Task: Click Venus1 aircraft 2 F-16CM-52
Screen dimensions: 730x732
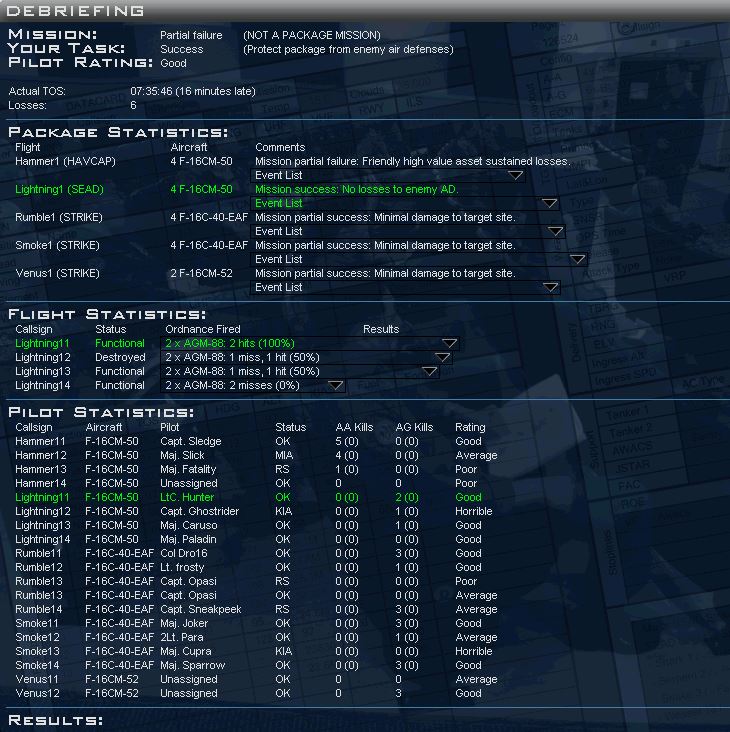Action: click(201, 274)
